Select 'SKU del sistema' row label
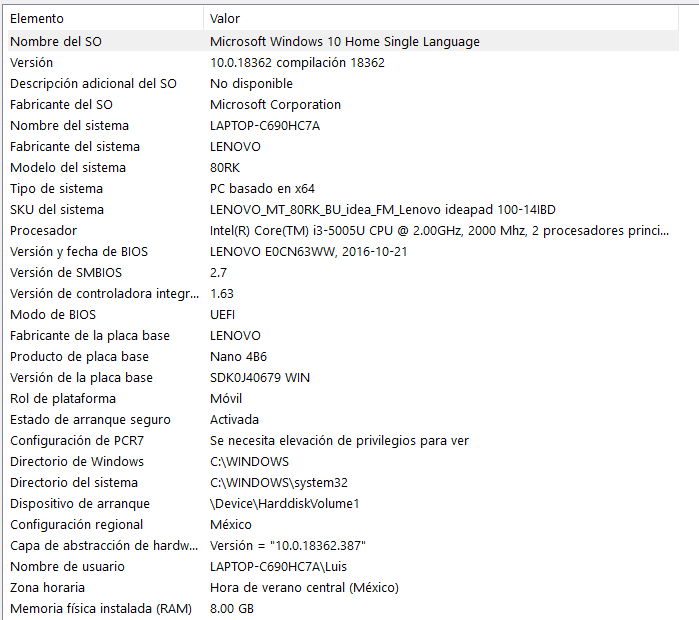 57,209
